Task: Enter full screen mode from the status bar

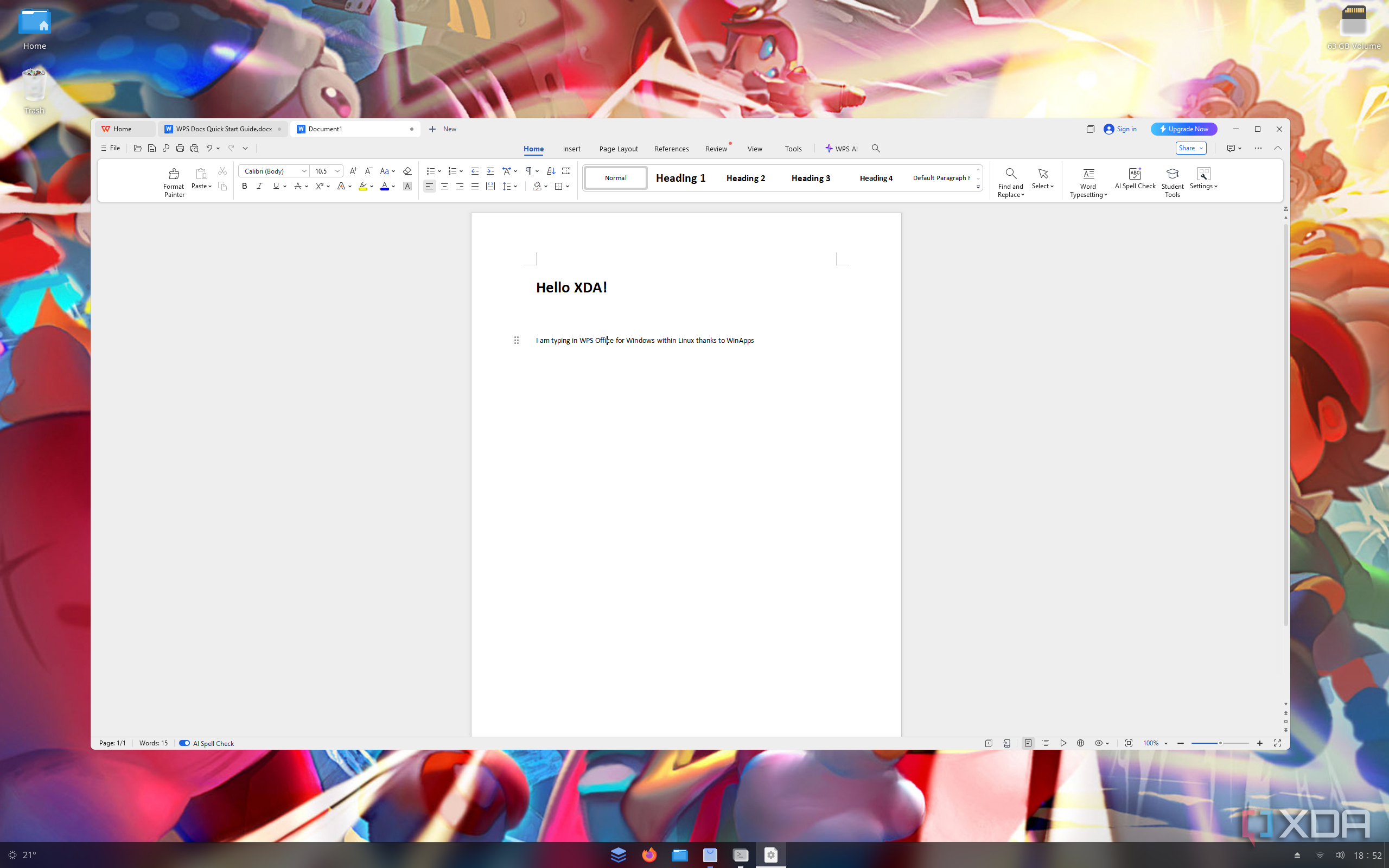Action: [x=1278, y=743]
